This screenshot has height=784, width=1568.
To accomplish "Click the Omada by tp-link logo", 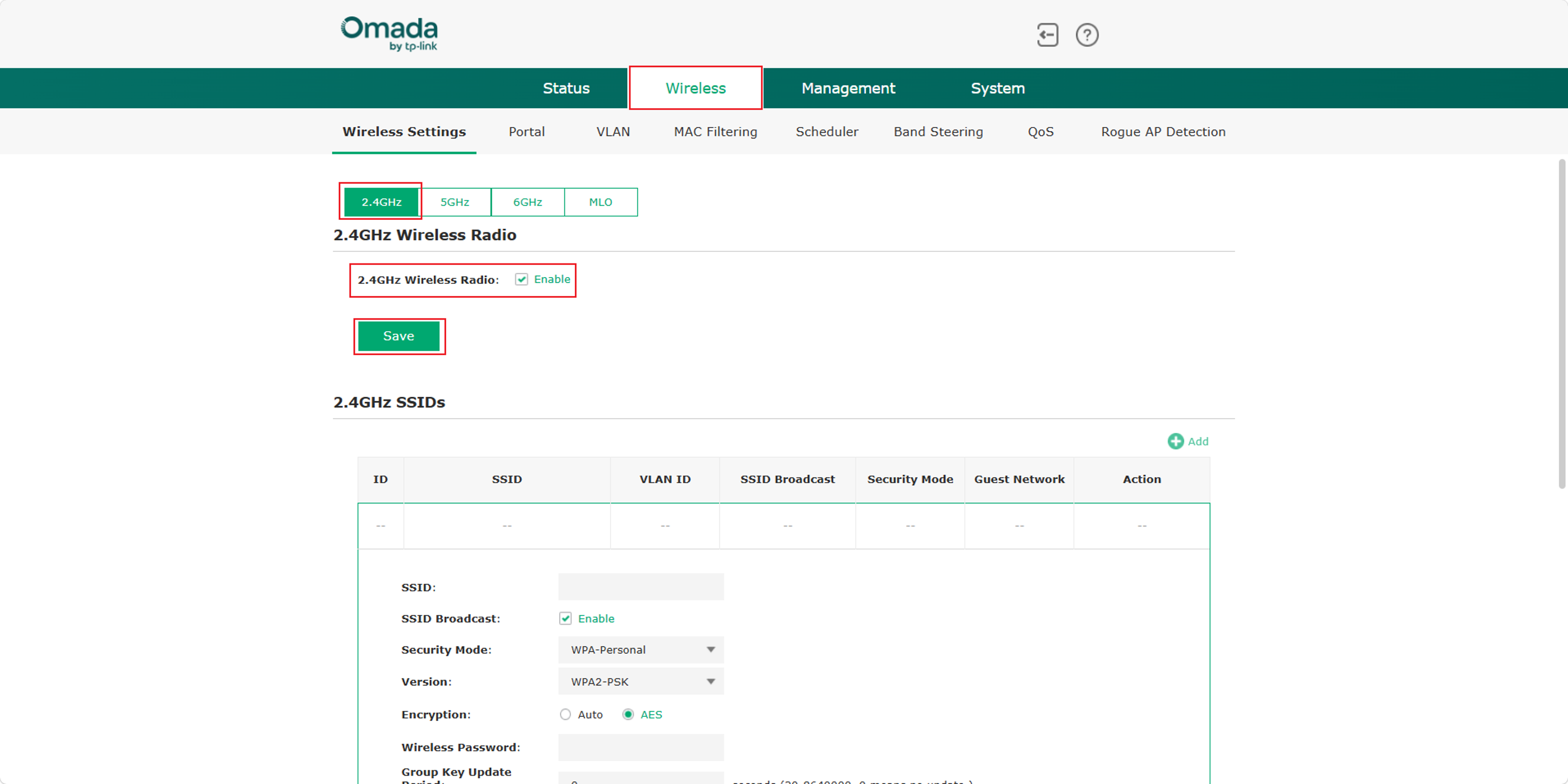I will point(389,34).
